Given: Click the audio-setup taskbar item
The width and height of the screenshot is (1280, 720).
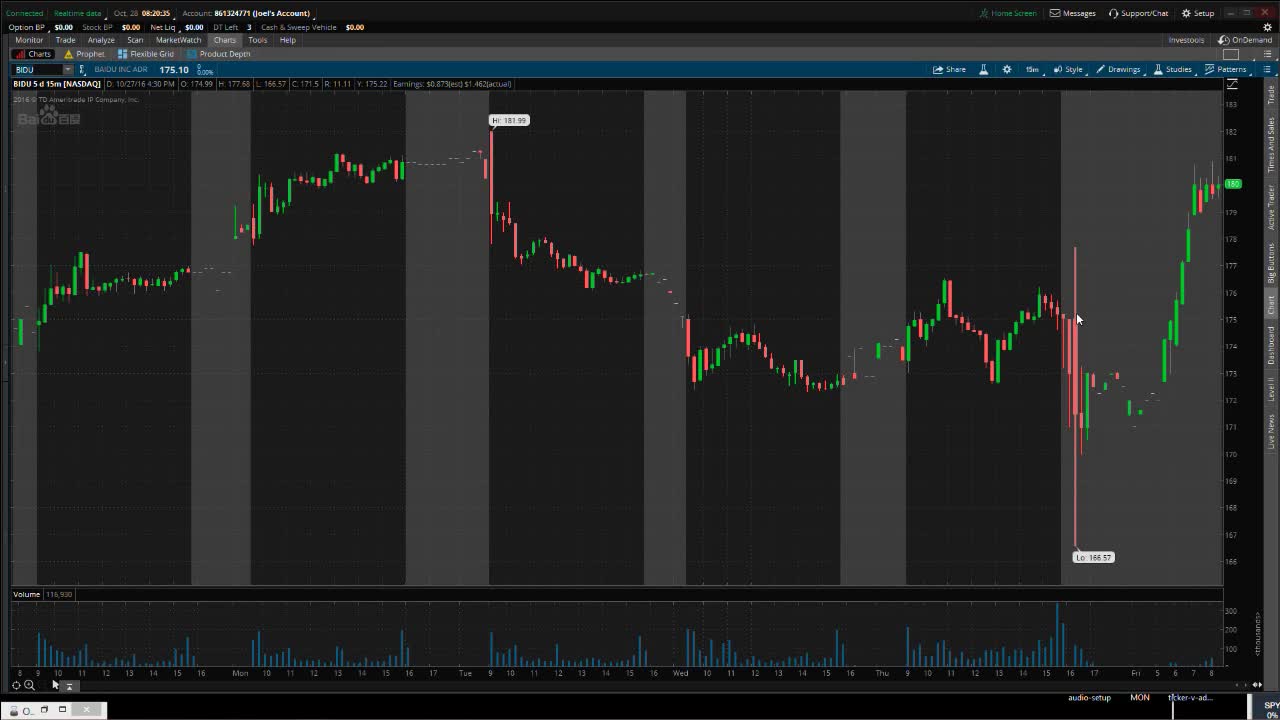Looking at the screenshot, I should pyautogui.click(x=1089, y=698).
